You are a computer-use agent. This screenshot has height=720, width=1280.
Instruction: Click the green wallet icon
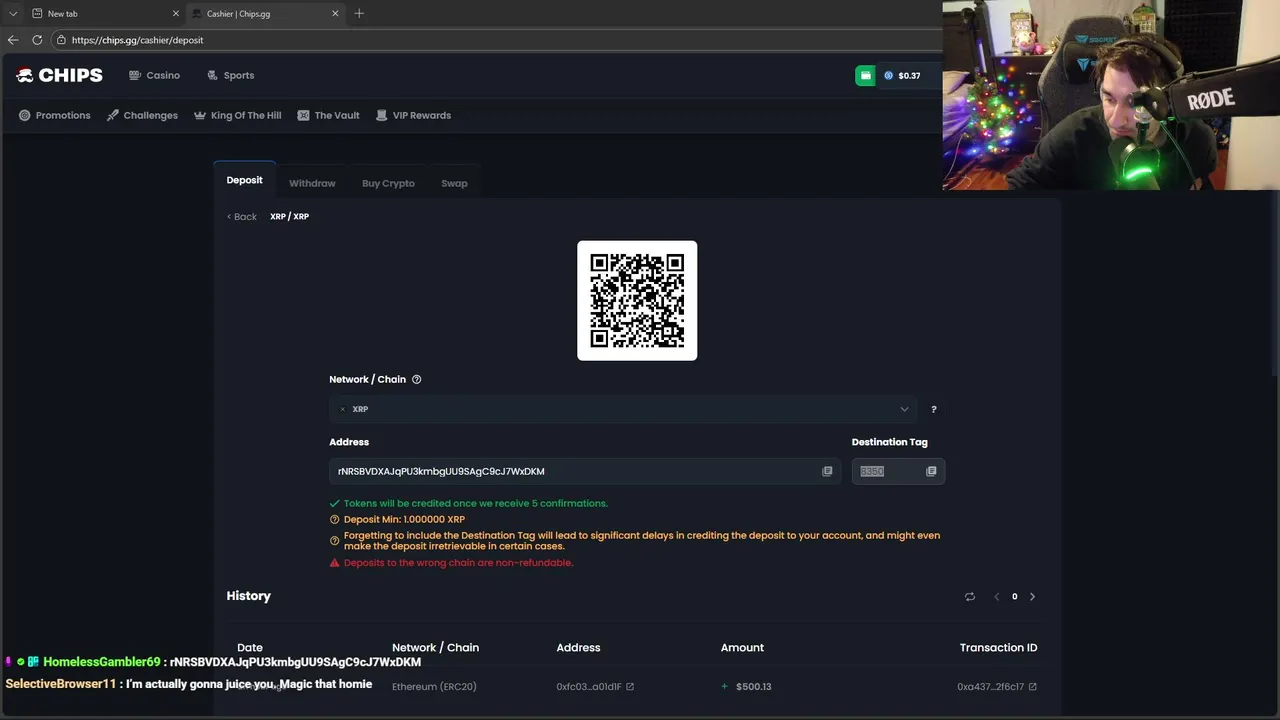(865, 75)
